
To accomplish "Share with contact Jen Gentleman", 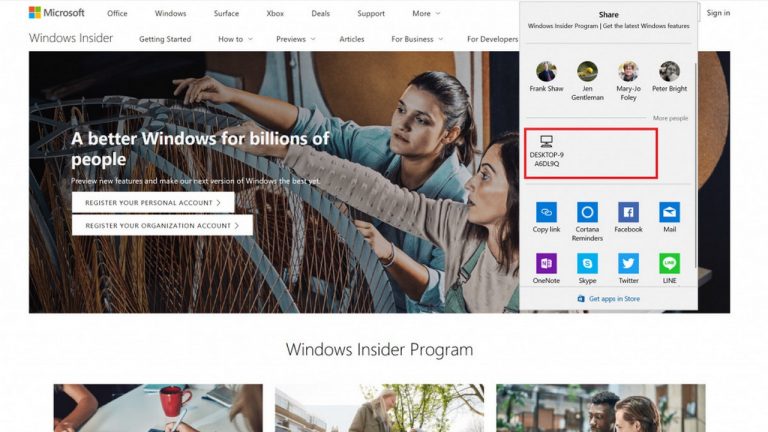I will 587,81.
